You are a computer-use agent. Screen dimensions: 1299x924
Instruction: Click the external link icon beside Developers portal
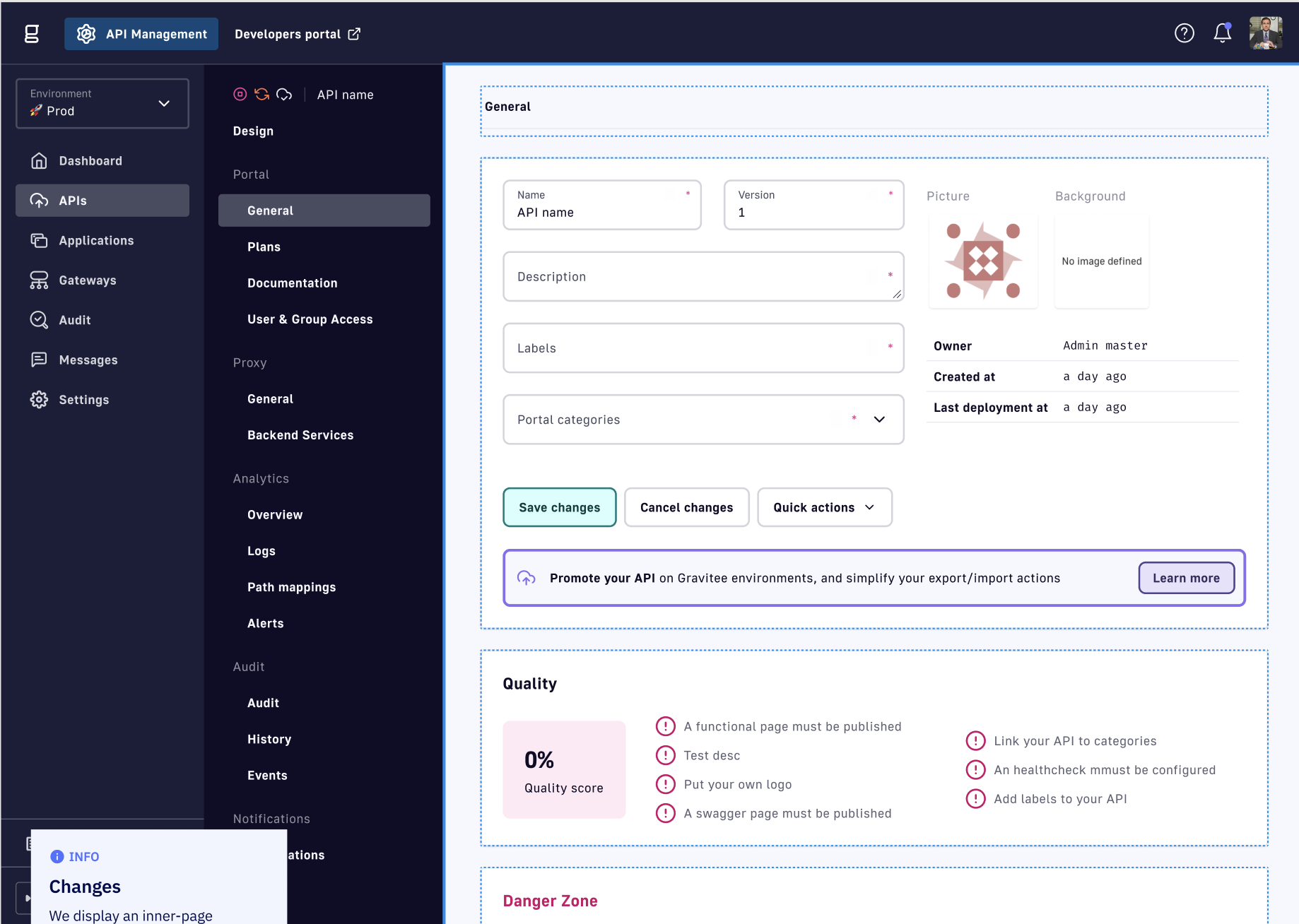pyautogui.click(x=354, y=33)
